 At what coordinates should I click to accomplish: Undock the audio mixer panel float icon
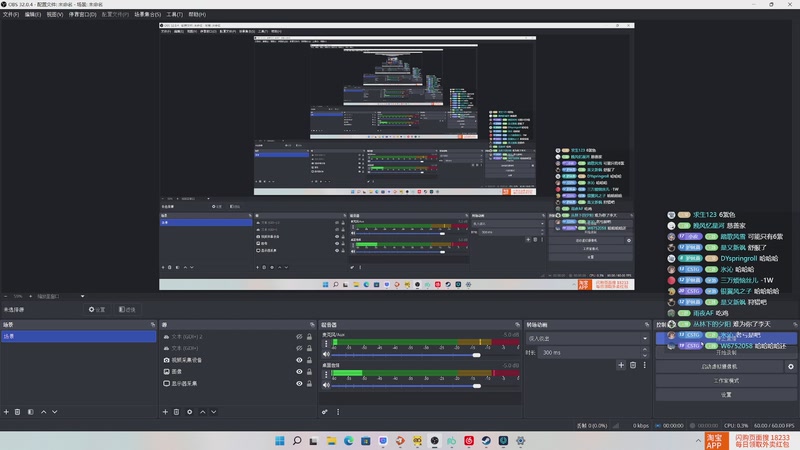517,324
